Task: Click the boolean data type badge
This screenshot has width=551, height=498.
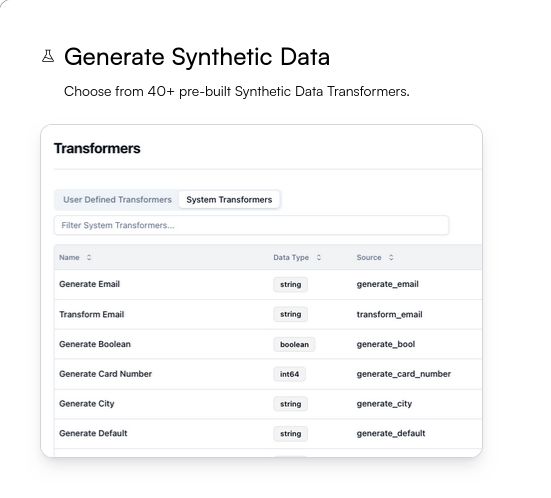Action: (294, 344)
